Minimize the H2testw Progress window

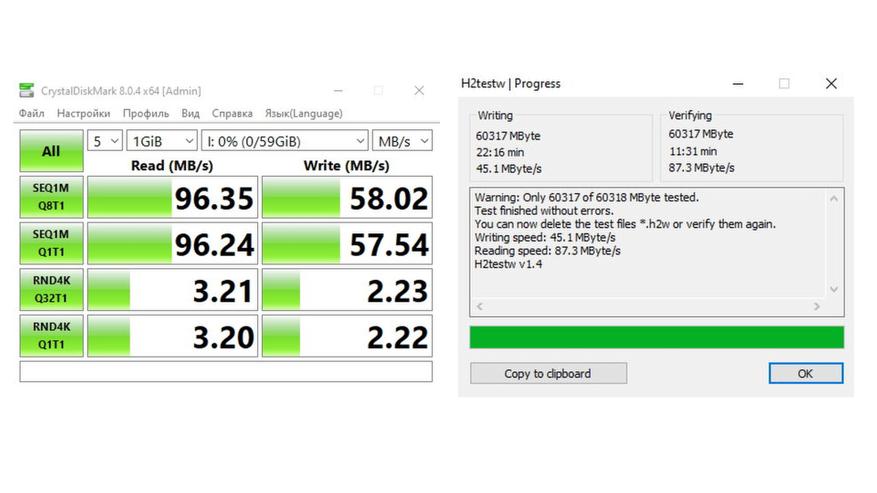pos(738,84)
